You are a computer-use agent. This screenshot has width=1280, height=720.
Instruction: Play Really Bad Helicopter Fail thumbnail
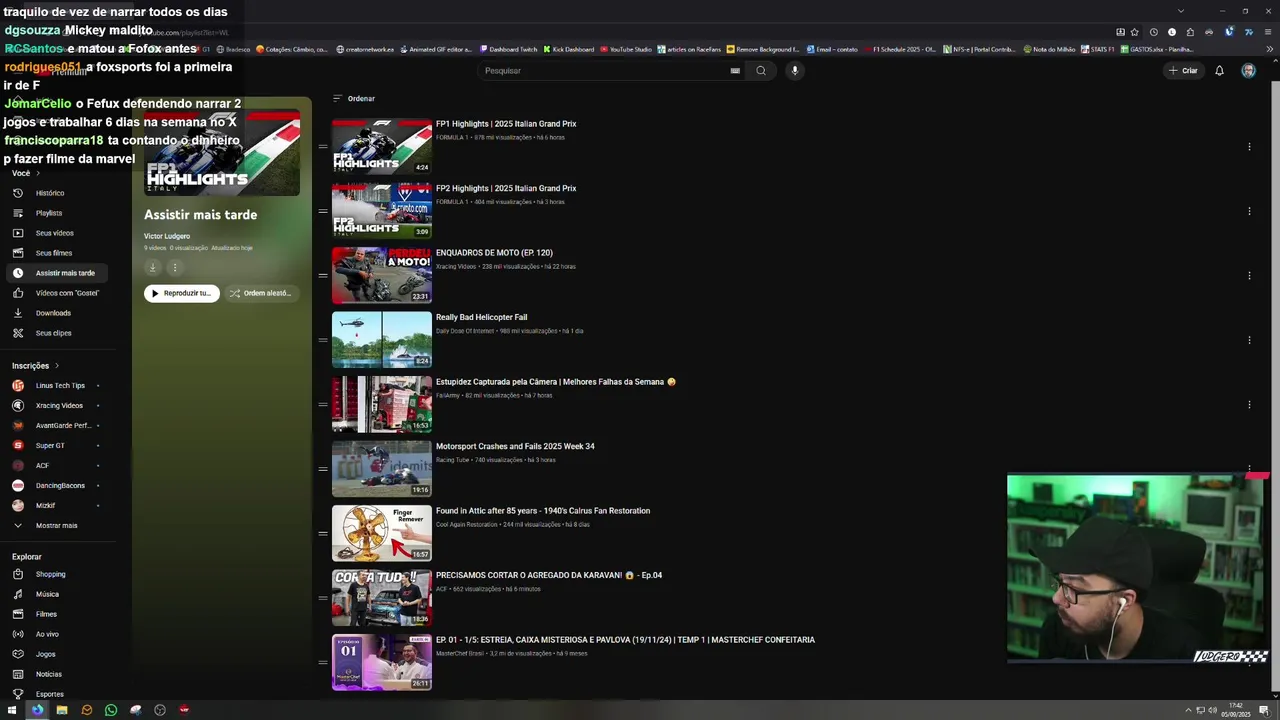[382, 340]
